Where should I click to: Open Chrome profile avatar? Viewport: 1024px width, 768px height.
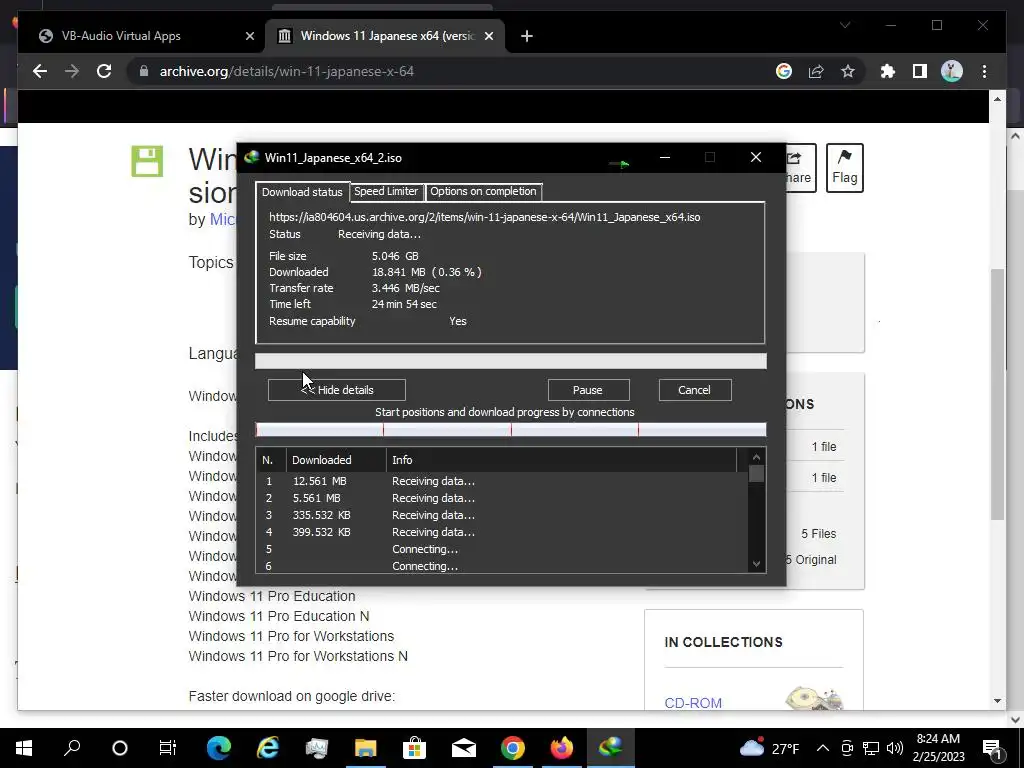pyautogui.click(x=952, y=71)
